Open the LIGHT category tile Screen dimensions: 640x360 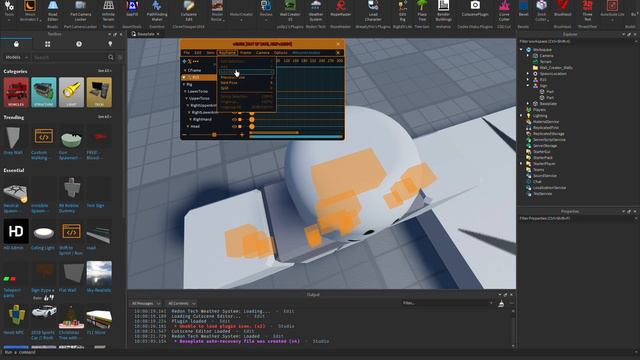click(71, 92)
